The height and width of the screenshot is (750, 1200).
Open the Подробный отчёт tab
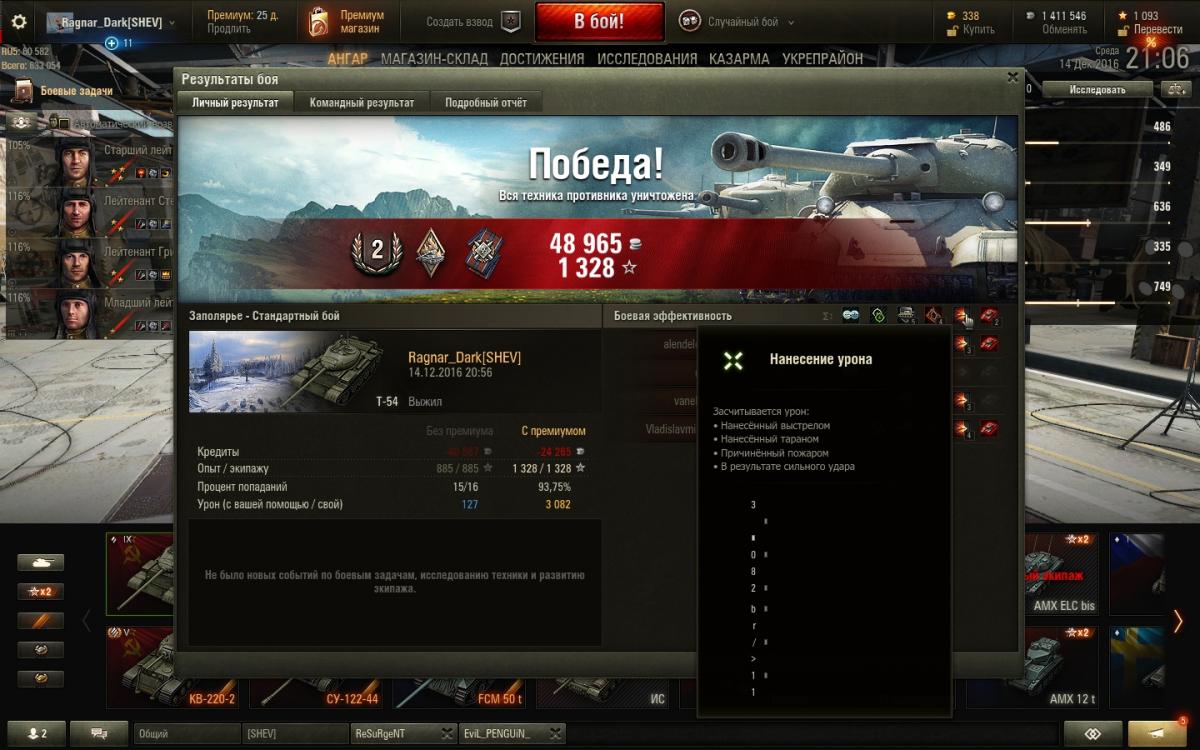[x=486, y=102]
